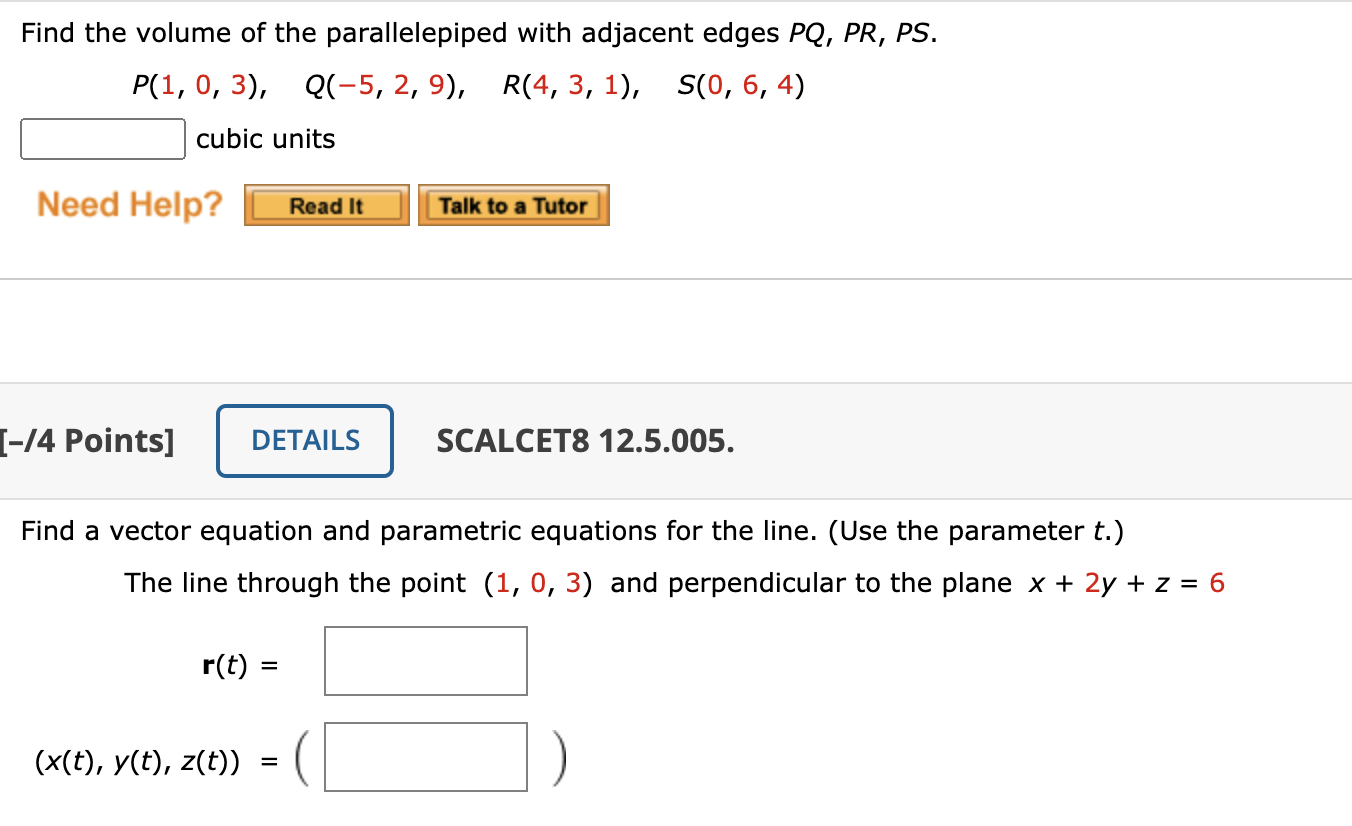Click the Need Help? label

click(x=127, y=204)
